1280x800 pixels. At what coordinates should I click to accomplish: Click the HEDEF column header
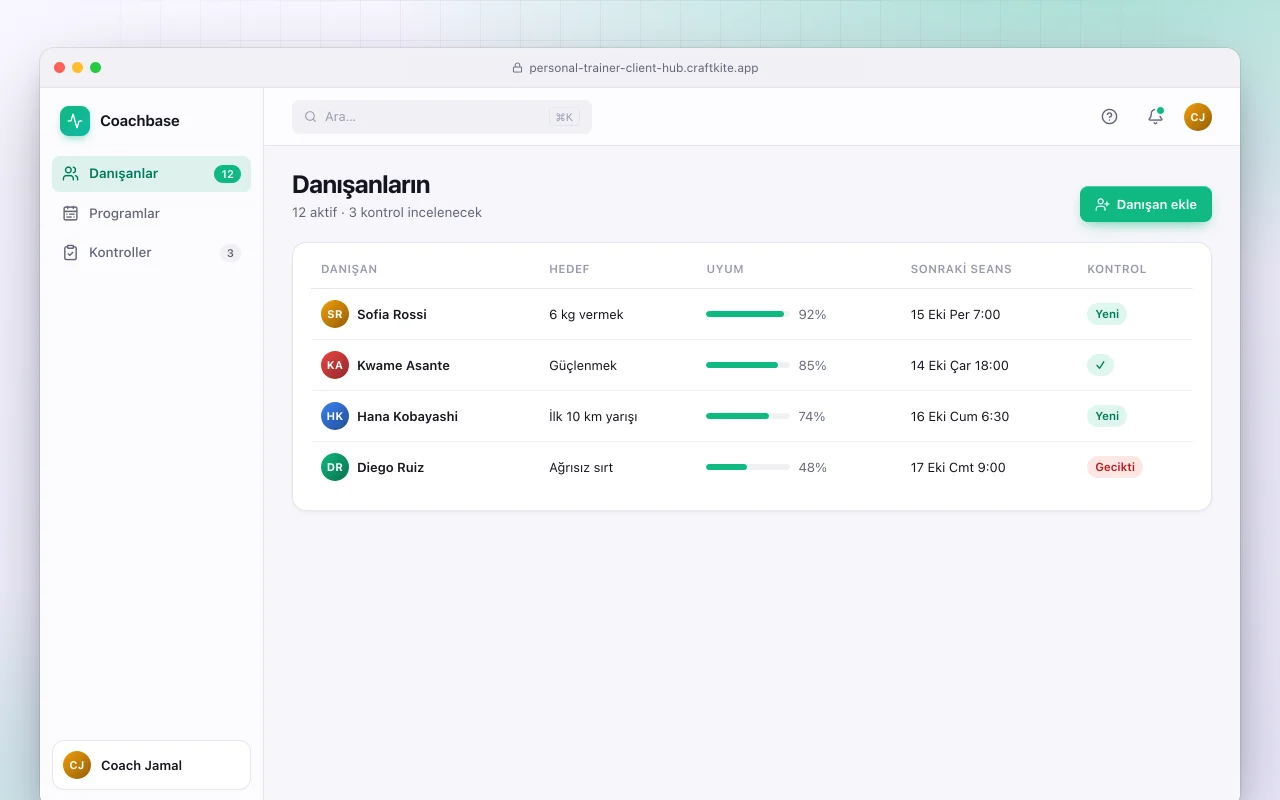tap(569, 269)
